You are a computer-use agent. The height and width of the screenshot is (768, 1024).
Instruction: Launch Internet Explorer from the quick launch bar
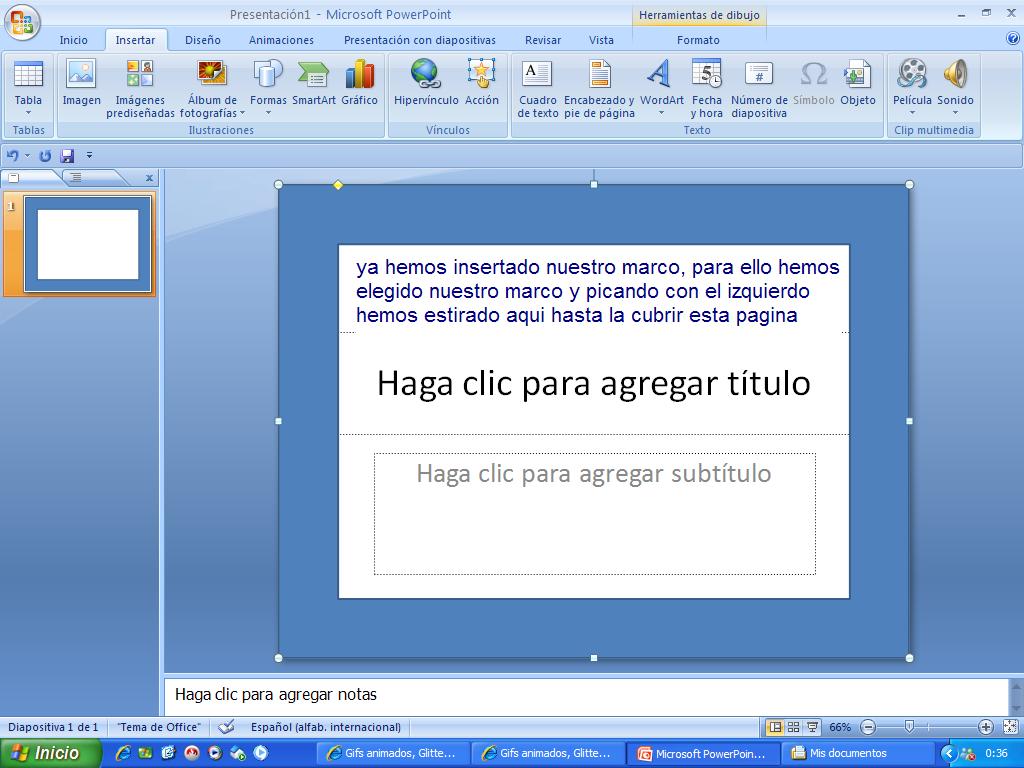coord(122,753)
